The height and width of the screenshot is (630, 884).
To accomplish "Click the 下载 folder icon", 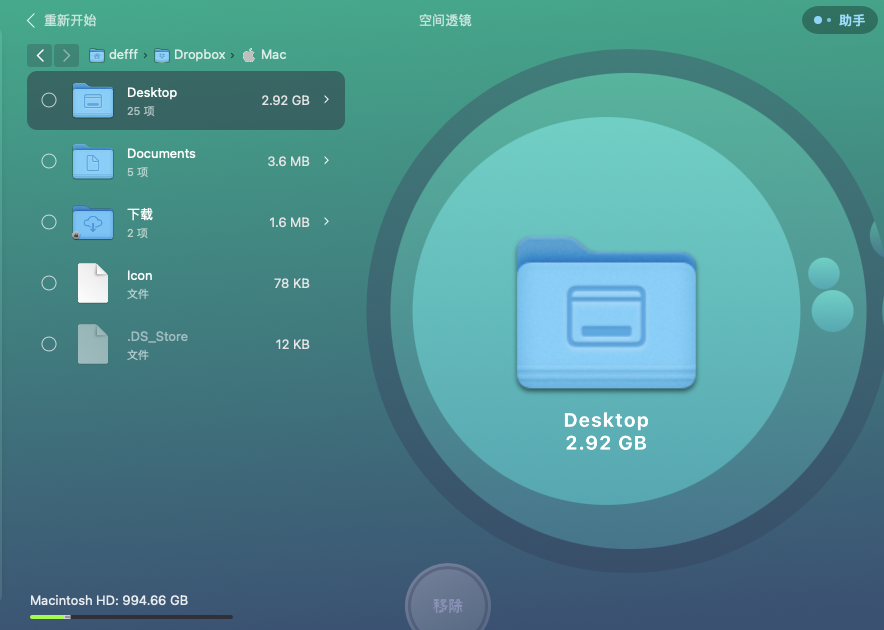I will 93,223.
